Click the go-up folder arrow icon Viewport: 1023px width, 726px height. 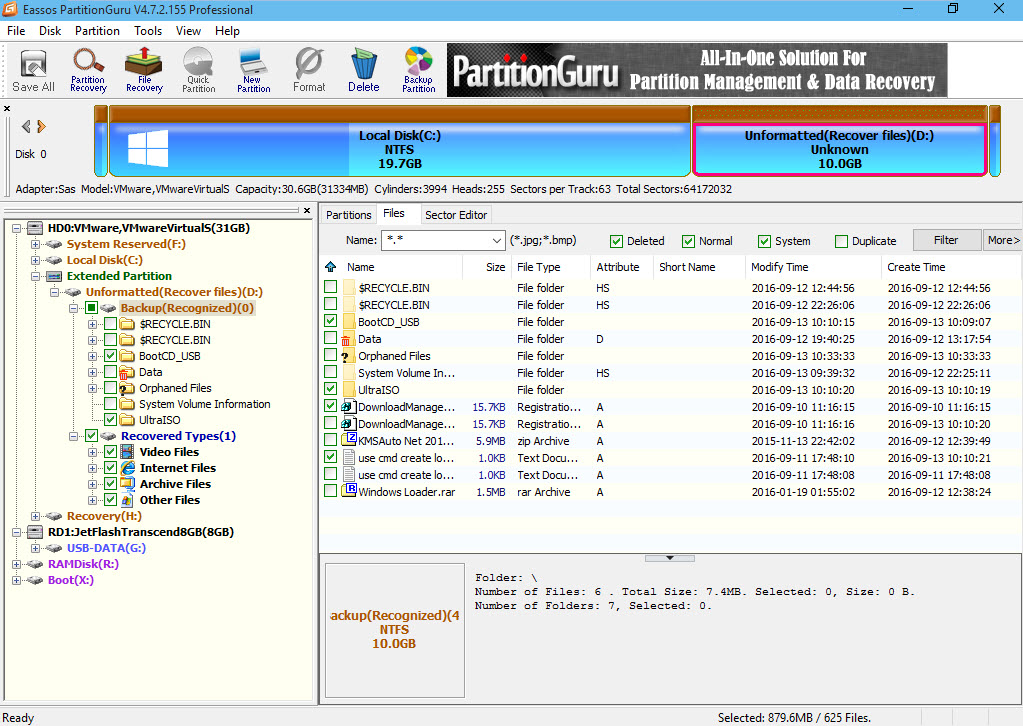coord(331,267)
